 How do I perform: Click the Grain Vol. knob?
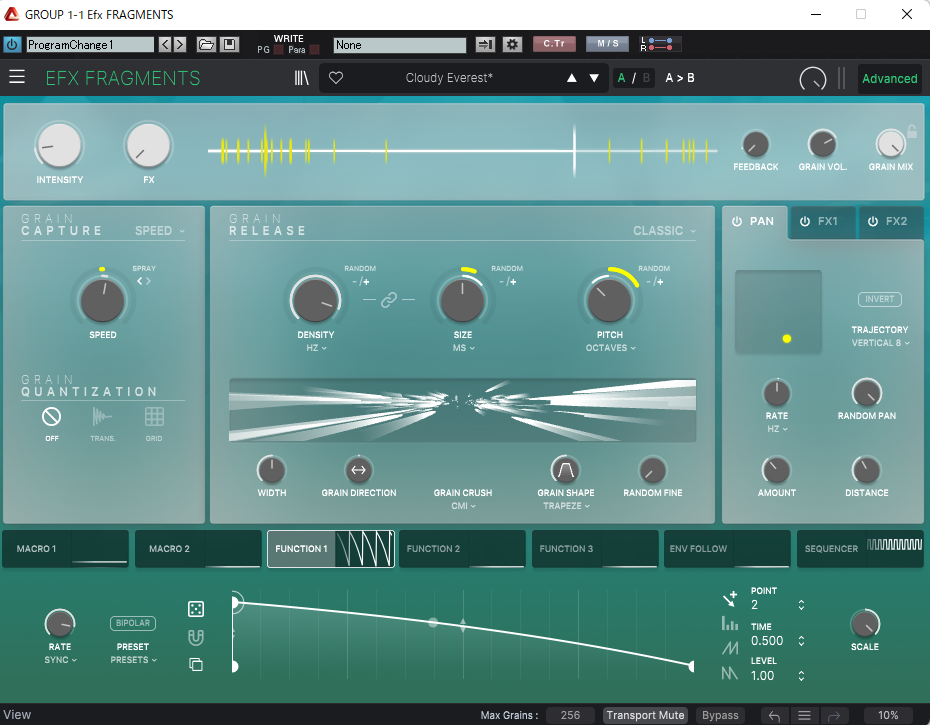(x=823, y=144)
